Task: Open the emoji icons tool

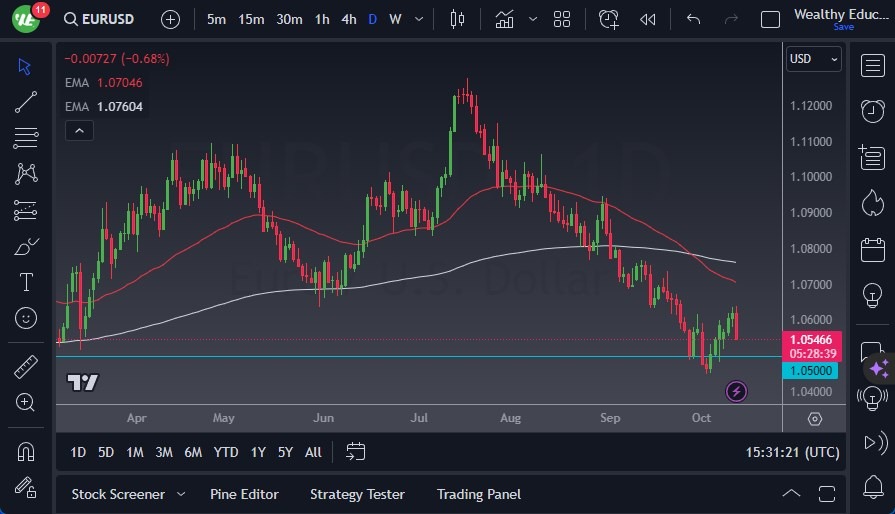Action: point(26,318)
